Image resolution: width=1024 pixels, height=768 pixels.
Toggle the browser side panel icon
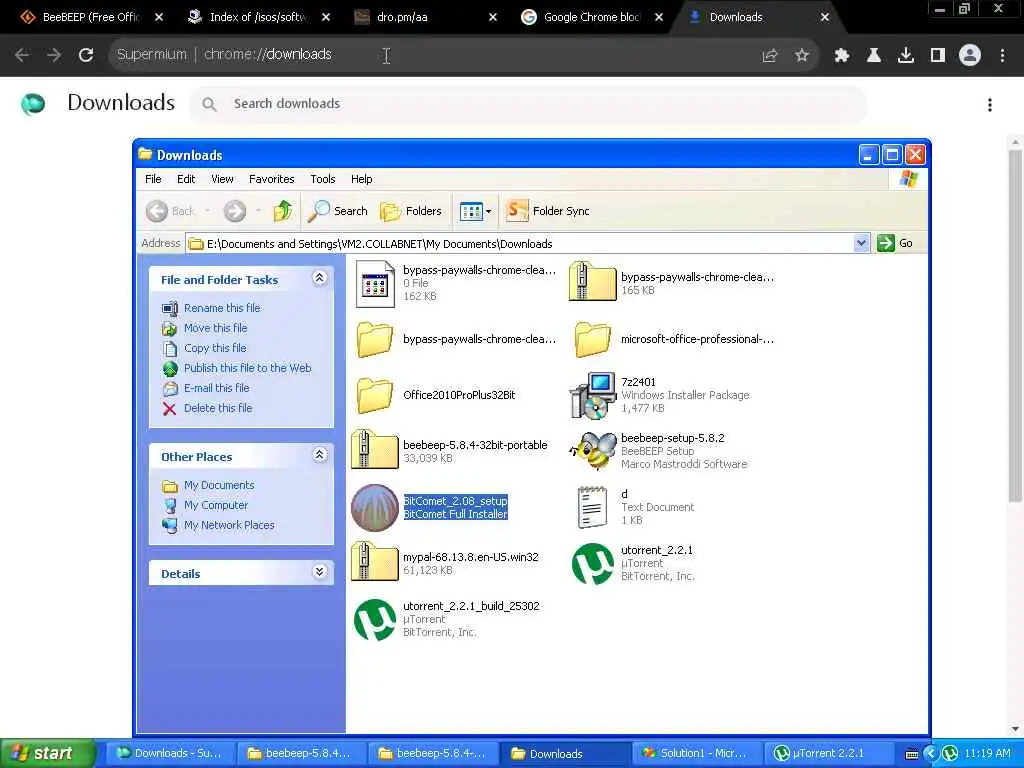pyautogui.click(x=938, y=56)
